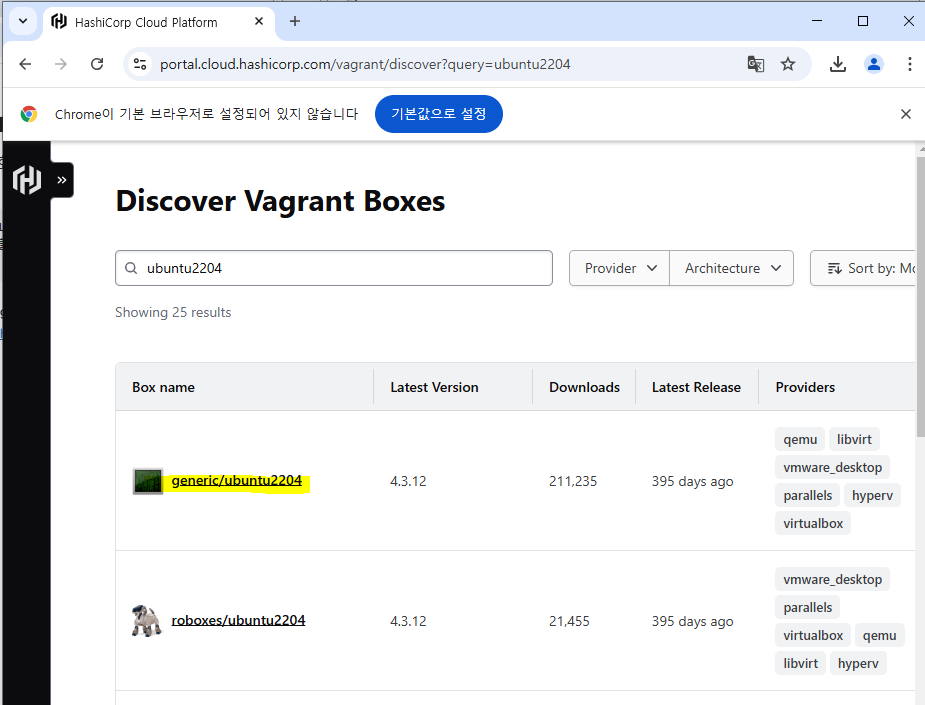This screenshot has width=925, height=705.
Task: Click the 21,455 downloads value
Action: coord(569,621)
